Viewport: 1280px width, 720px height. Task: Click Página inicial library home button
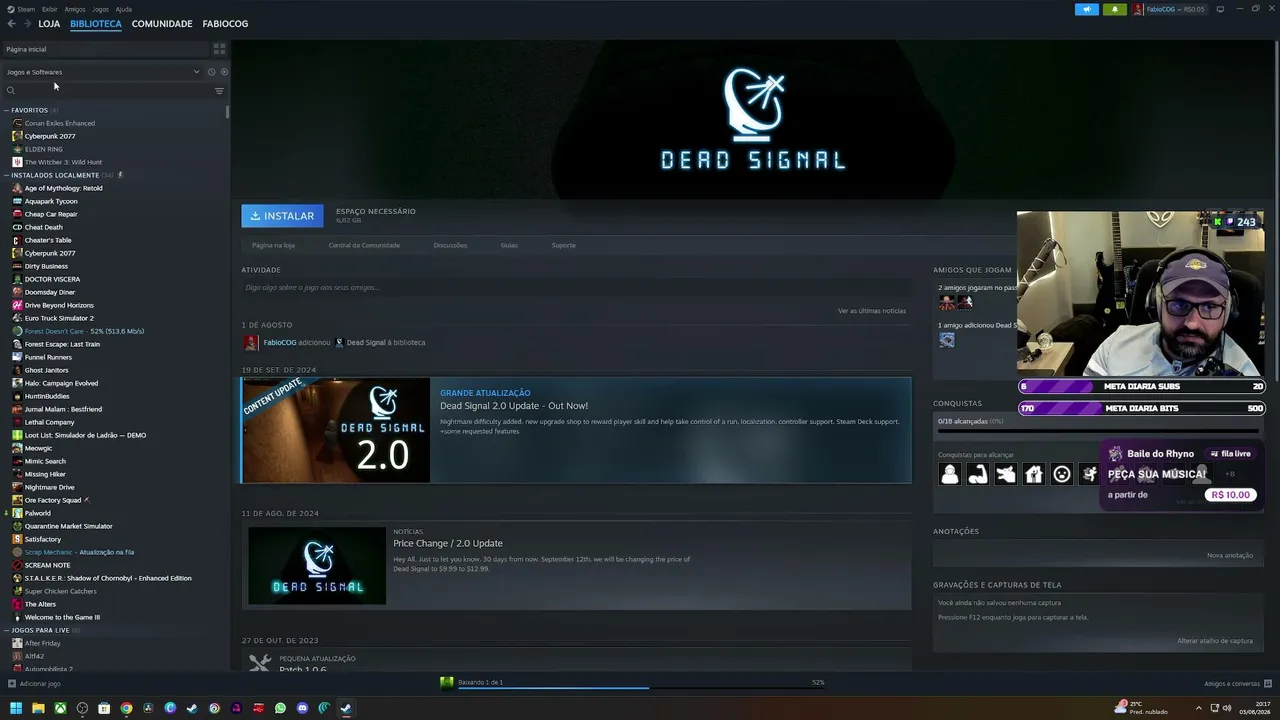[x=106, y=49]
